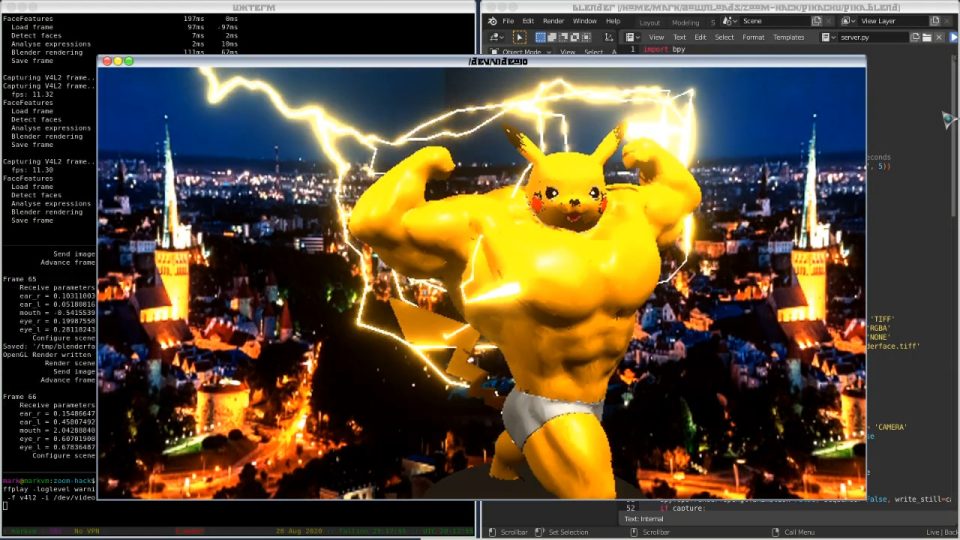Click the 'Frame 66' line in xterm
Viewport: 960px width, 540px height.
pyautogui.click(x=19, y=397)
